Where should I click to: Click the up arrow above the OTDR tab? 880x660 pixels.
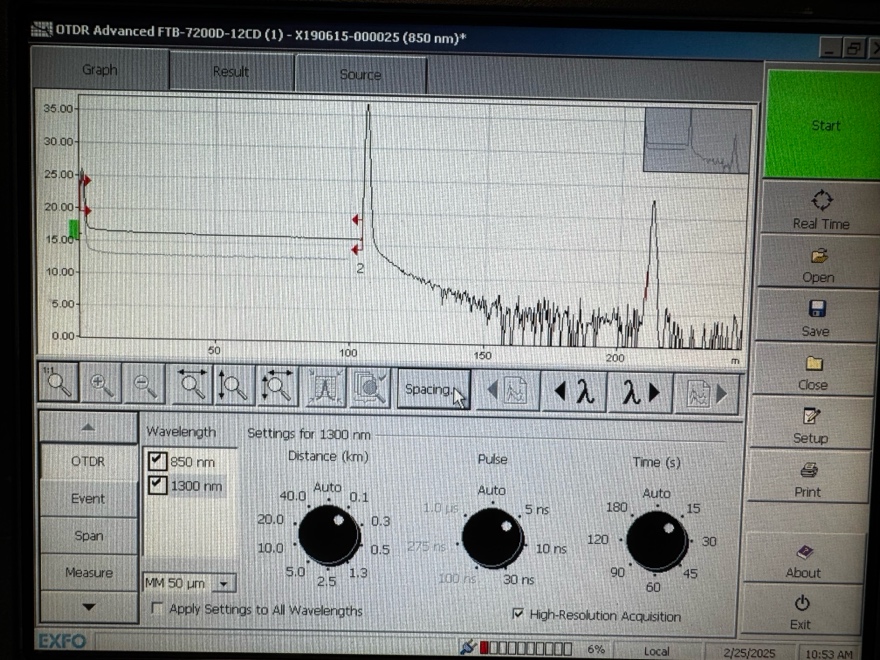pos(88,428)
